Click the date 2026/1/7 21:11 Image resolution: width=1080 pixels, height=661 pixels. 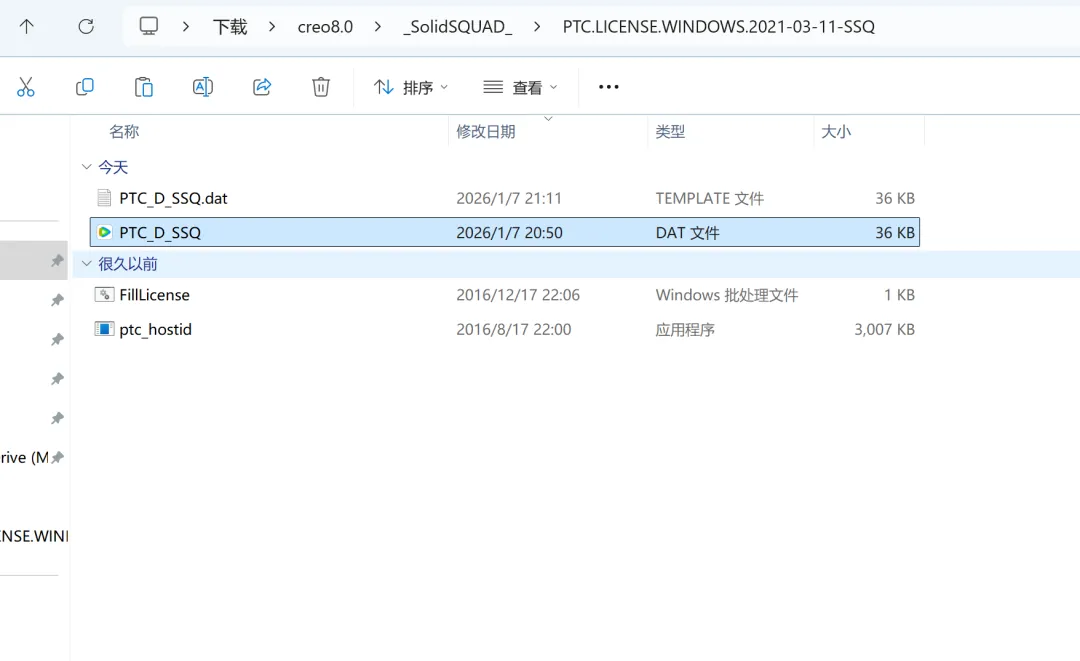point(509,198)
